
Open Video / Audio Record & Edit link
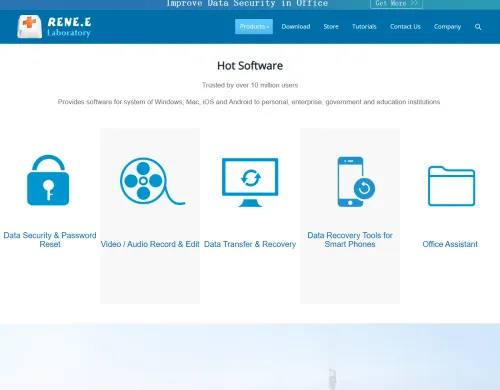[150, 244]
